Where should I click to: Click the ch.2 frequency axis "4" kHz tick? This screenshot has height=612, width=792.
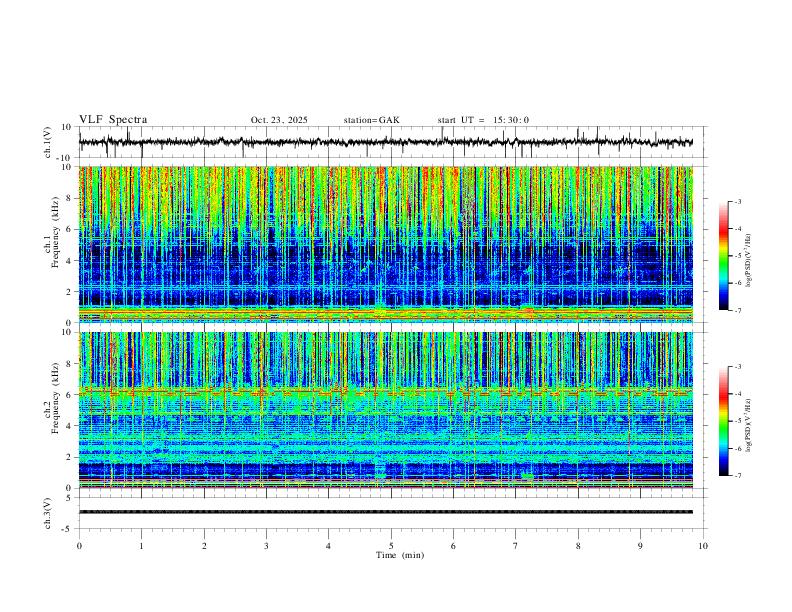[x=70, y=426]
